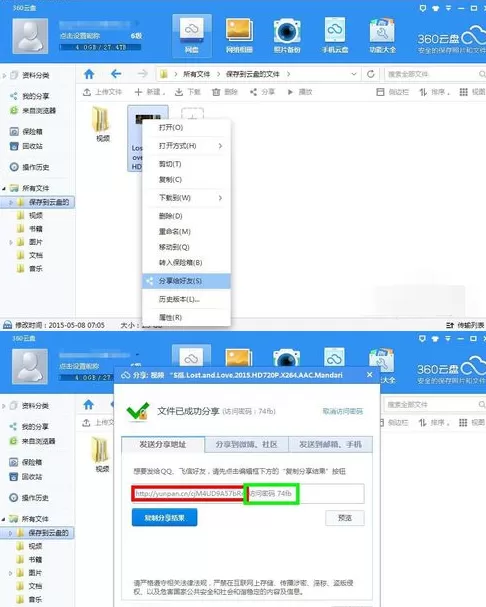Open address bar path dropdown, upper window
The image size is (486, 607).
pyautogui.click(x=354, y=74)
